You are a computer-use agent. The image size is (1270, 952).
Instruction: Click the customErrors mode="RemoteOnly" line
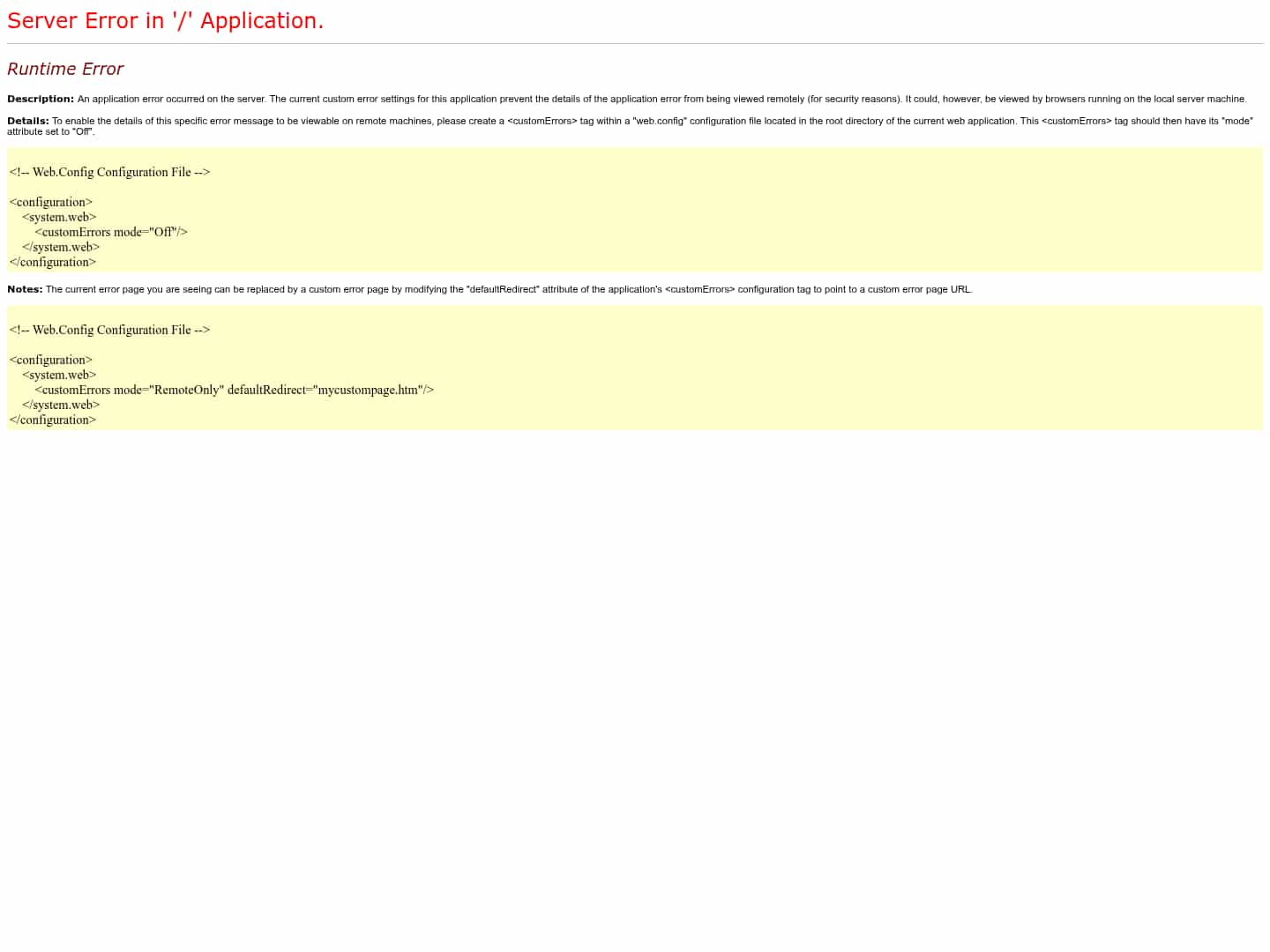[x=234, y=390]
